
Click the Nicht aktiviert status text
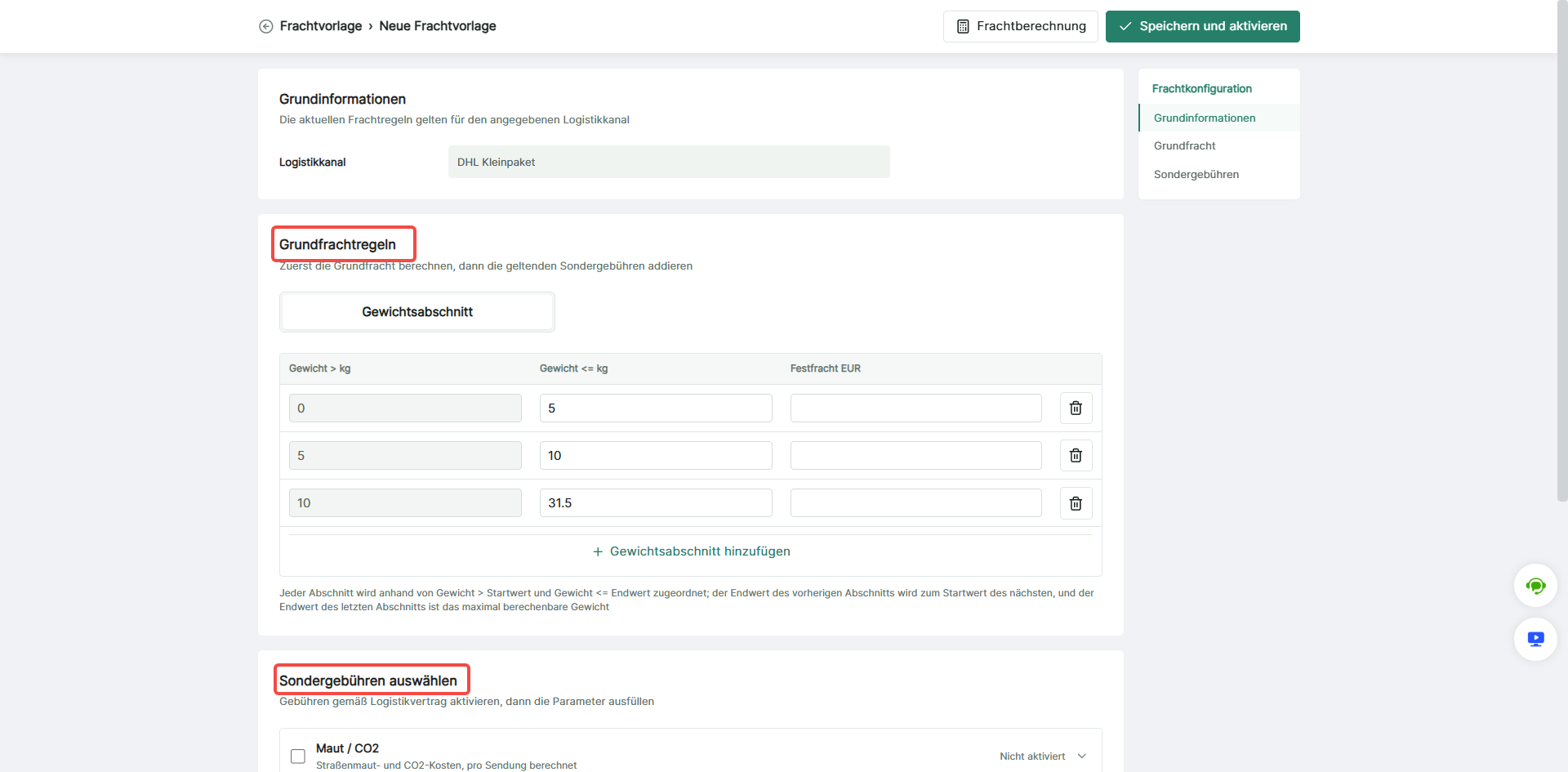1032,756
